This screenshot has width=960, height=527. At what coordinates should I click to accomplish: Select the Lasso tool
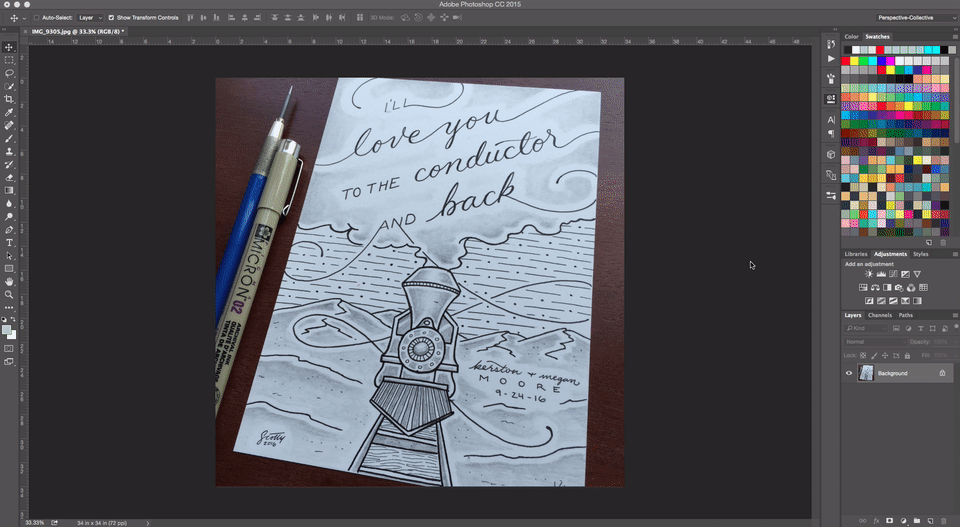[9, 73]
